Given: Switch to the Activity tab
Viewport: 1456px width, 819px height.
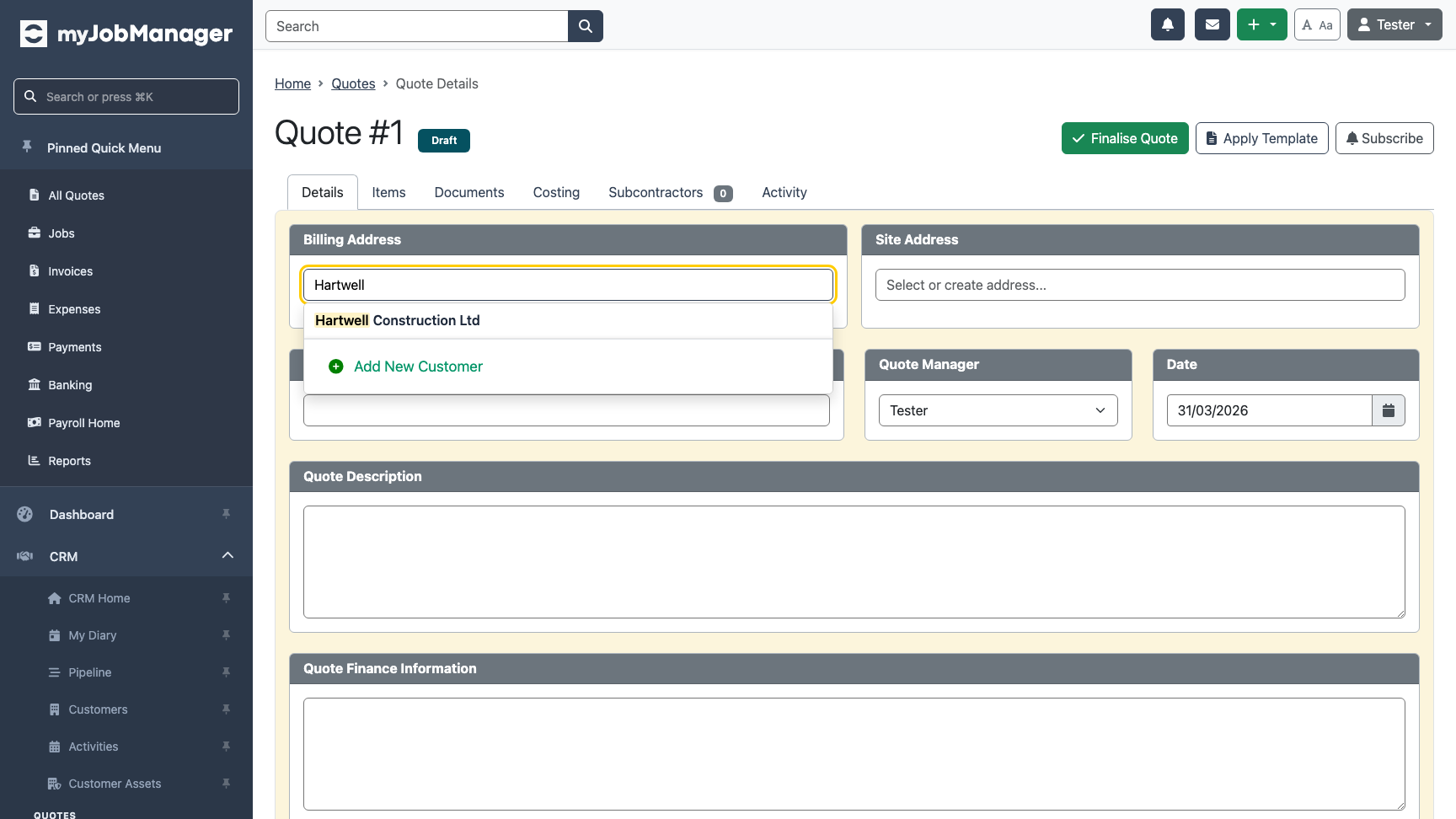Looking at the screenshot, I should coord(784,192).
